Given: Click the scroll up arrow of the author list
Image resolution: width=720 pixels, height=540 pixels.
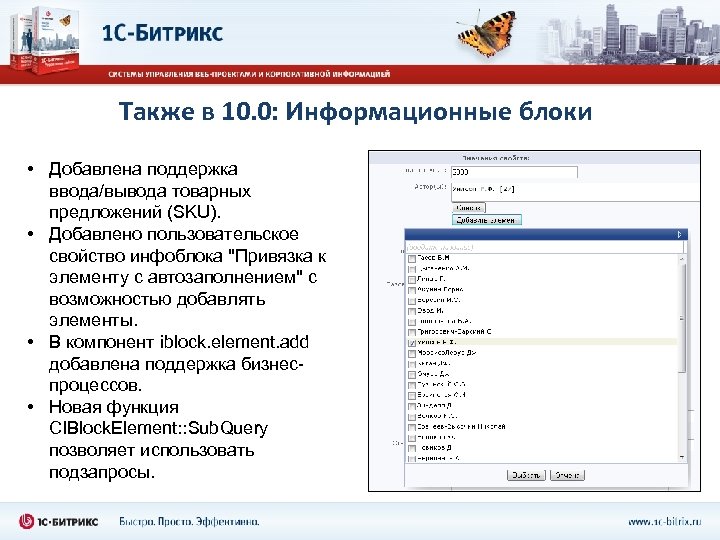Looking at the screenshot, I should [682, 259].
